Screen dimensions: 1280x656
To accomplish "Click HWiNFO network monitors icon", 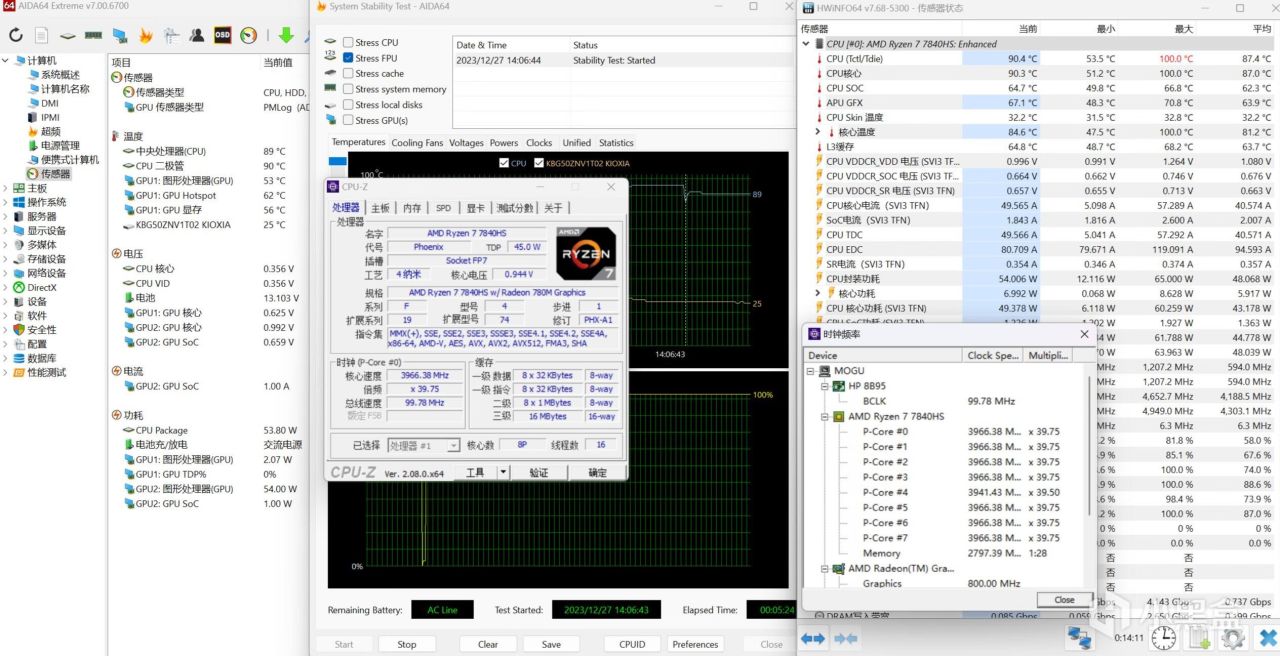I will [1079, 637].
